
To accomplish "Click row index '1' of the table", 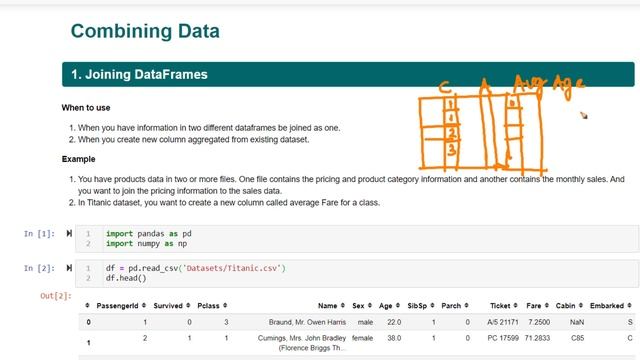I will pos(89,342).
